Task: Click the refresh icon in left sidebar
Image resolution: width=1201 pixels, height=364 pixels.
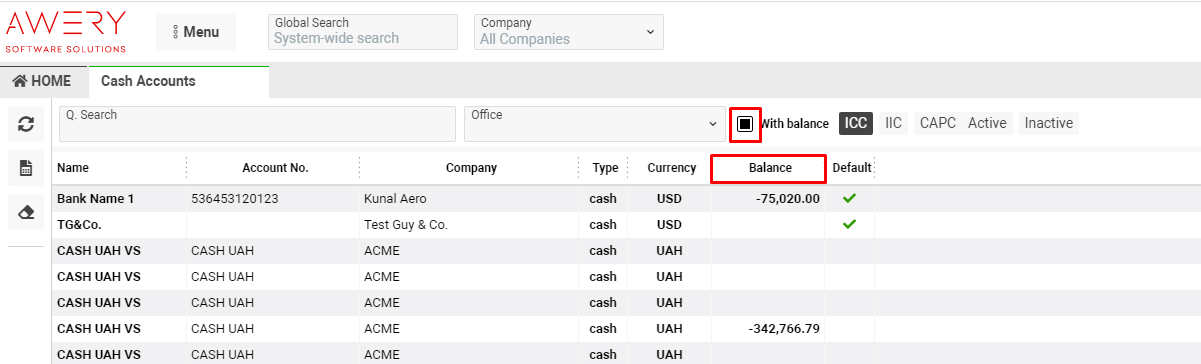Action: [27, 124]
